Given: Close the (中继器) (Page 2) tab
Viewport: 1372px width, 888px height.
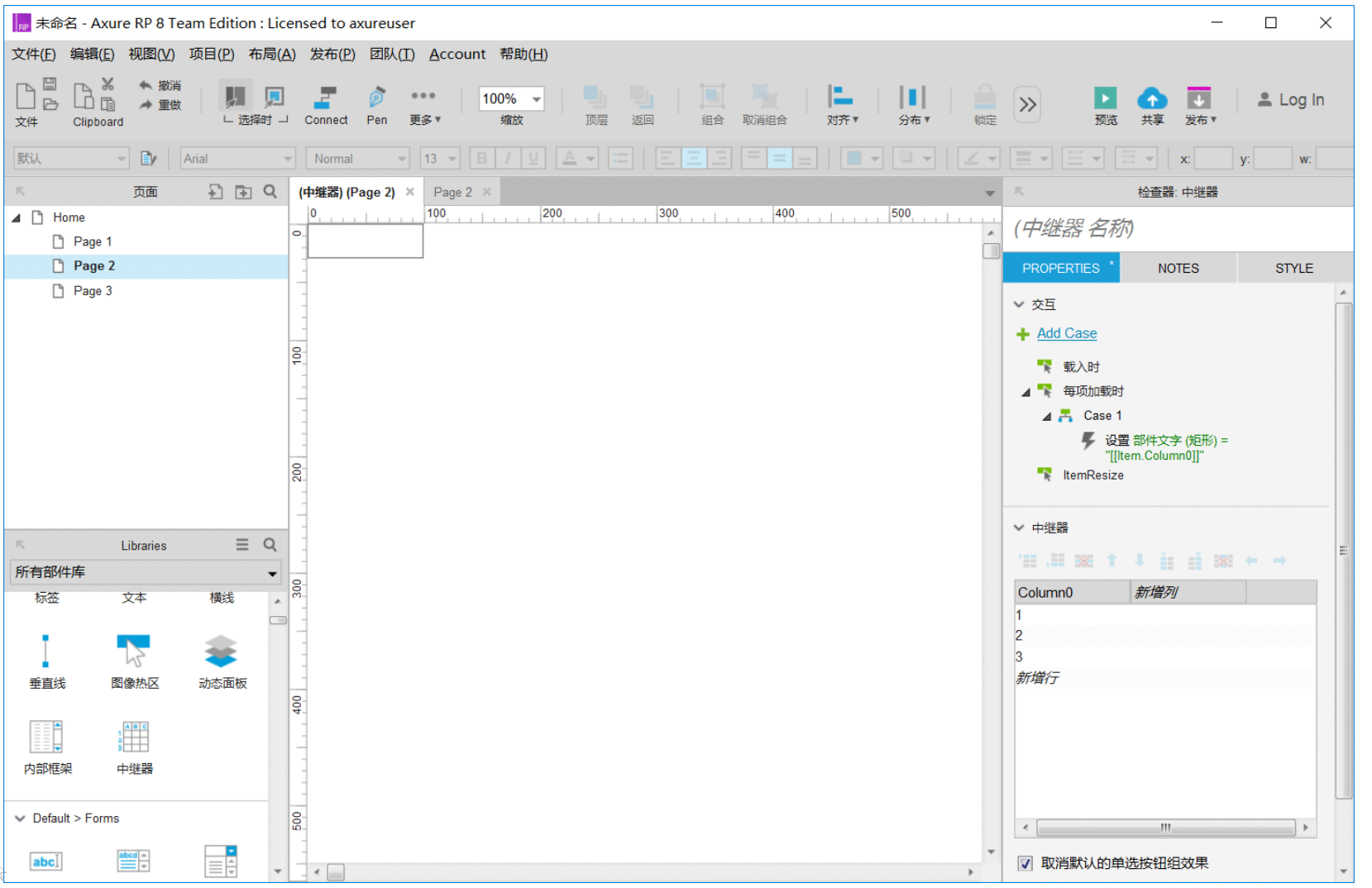Looking at the screenshot, I should [x=410, y=191].
